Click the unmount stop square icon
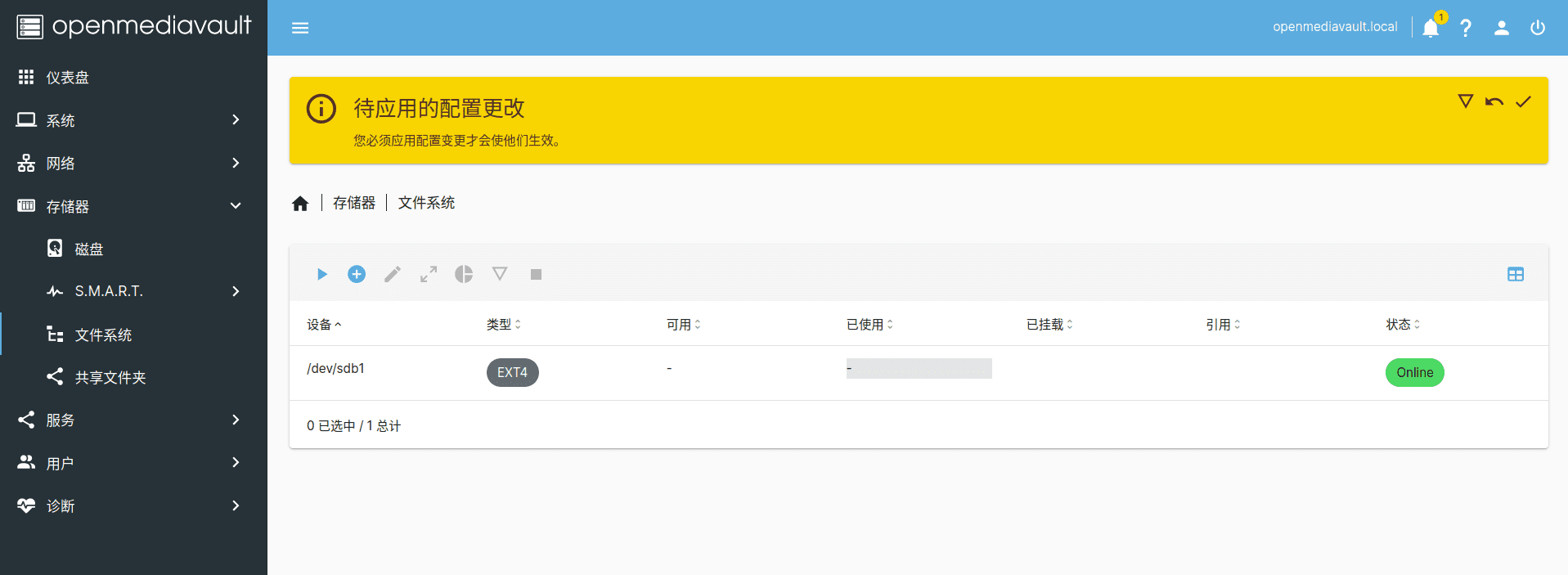This screenshot has width=1568, height=575. (x=536, y=274)
